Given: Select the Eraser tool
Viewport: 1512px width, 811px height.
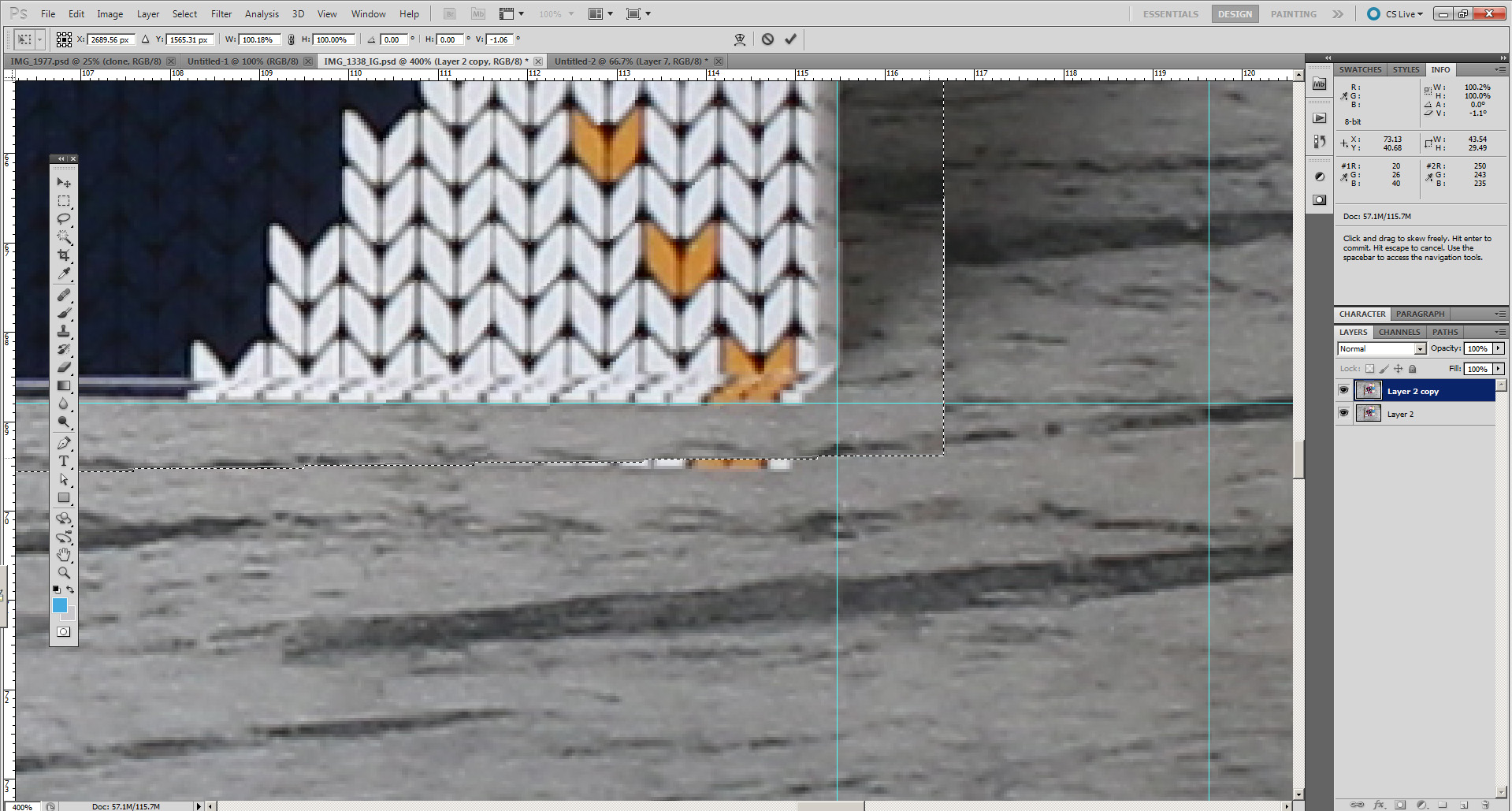Looking at the screenshot, I should [64, 367].
